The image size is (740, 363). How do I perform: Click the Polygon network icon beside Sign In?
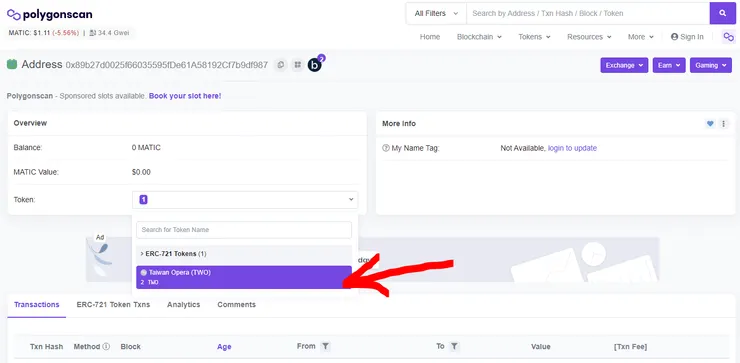point(729,37)
